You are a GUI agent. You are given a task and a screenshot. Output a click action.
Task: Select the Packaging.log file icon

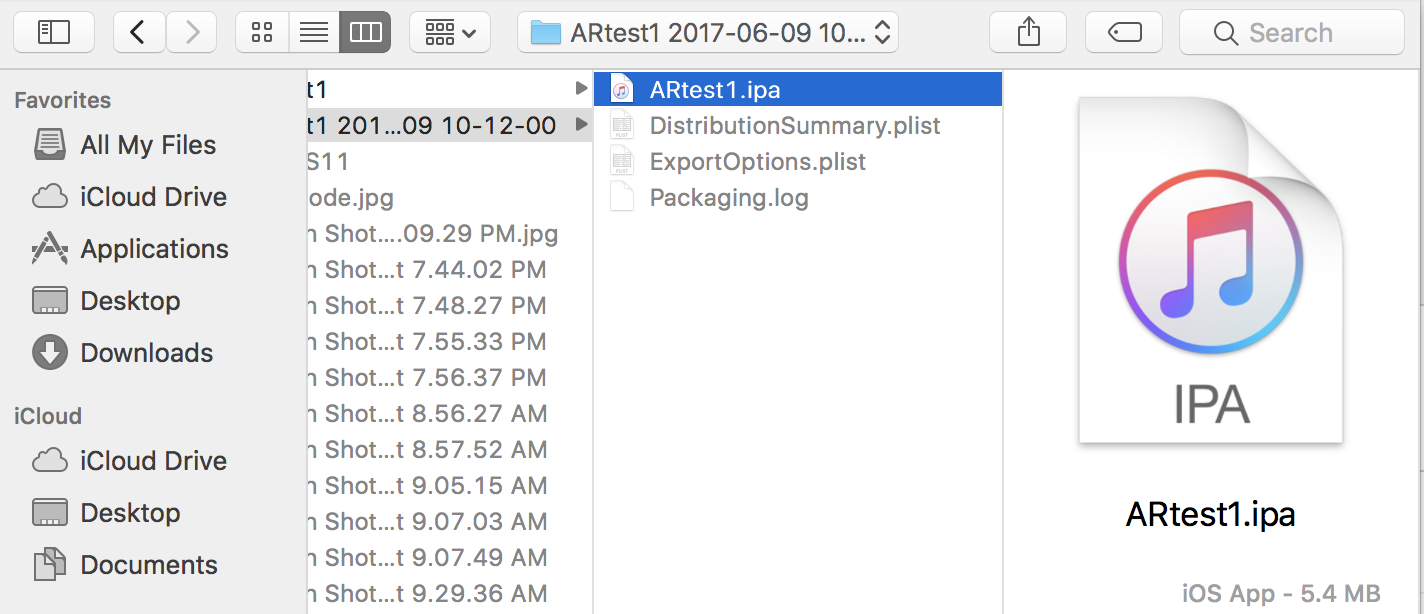[622, 198]
